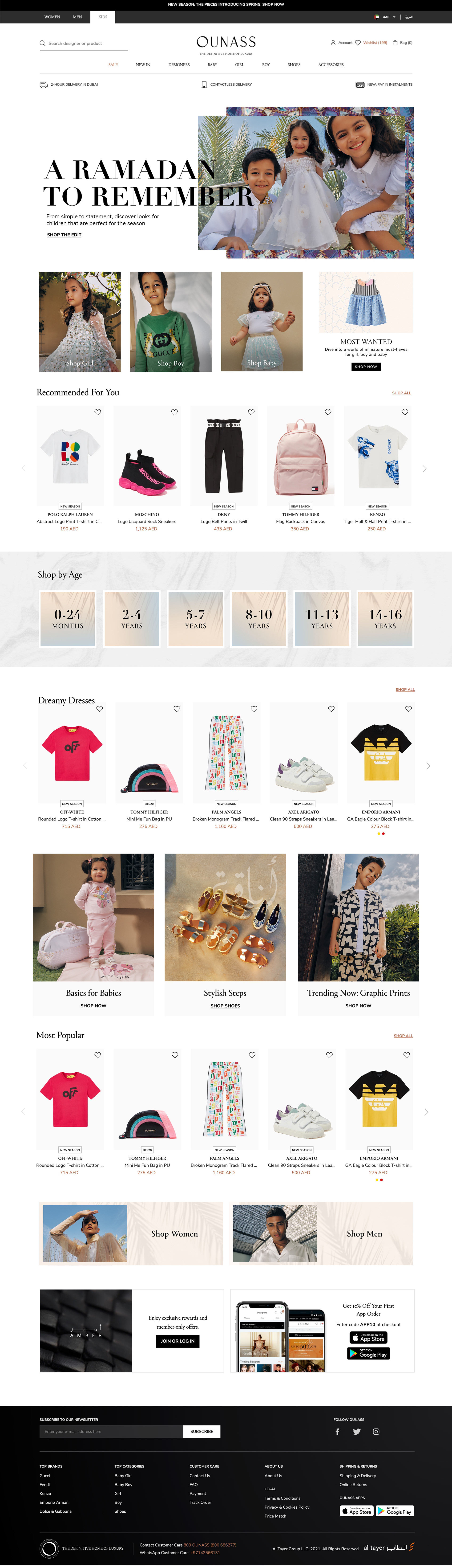Click the search magnifier icon
This screenshot has height=1568, width=452.
tap(43, 43)
